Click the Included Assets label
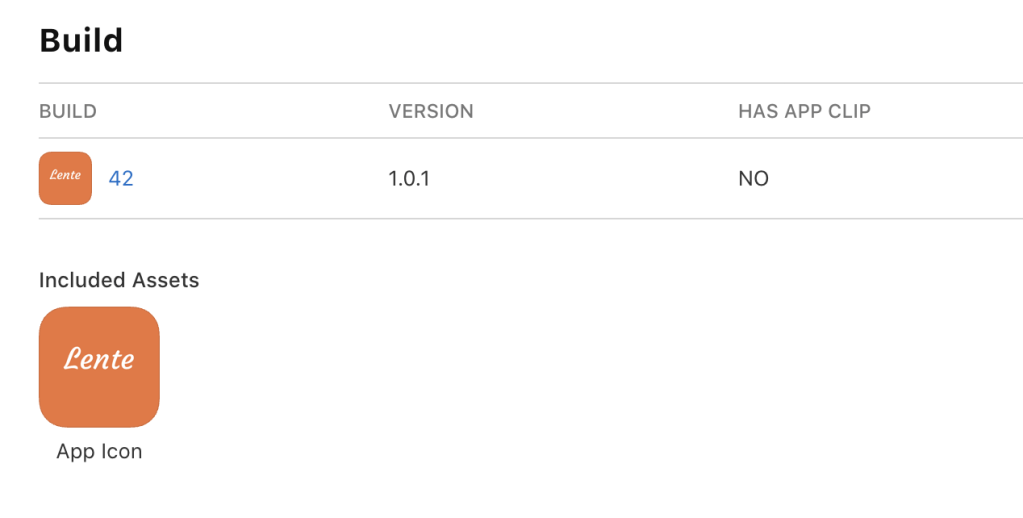Image resolution: width=1023 pixels, height=518 pixels. pos(119,281)
